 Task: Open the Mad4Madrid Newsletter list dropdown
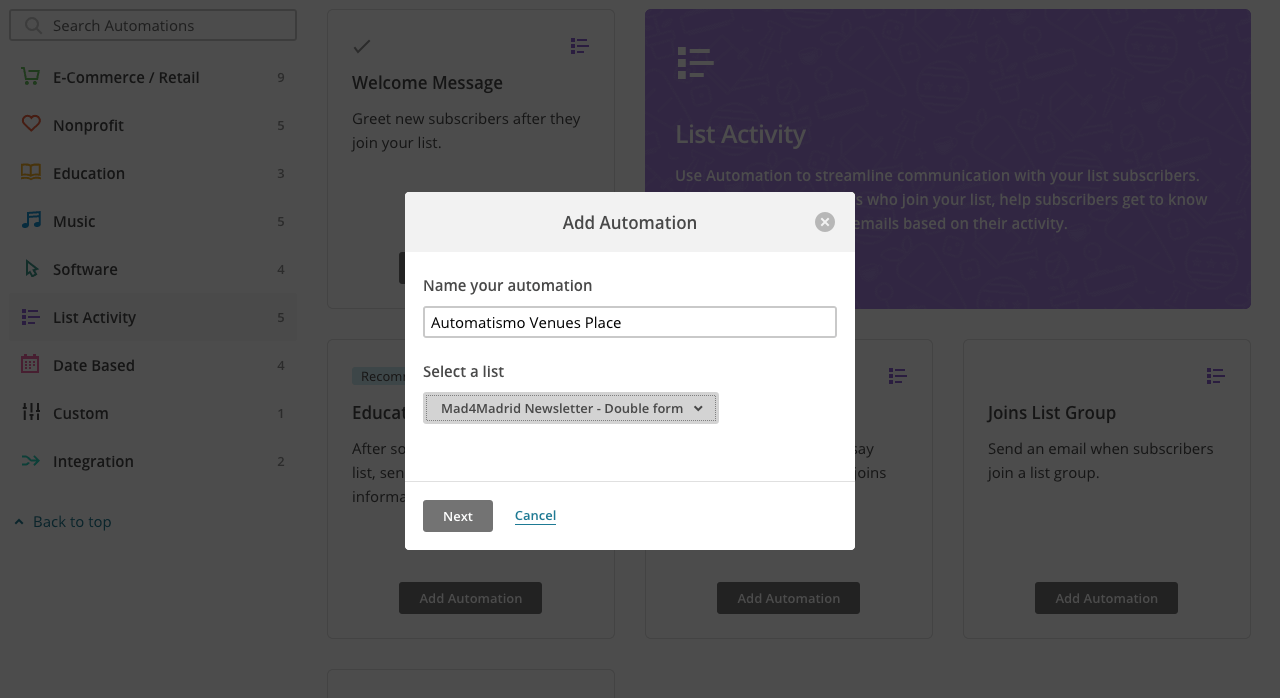(570, 407)
